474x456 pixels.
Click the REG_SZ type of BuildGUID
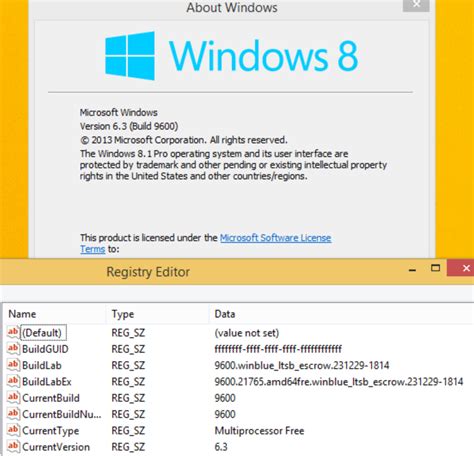[128, 349]
